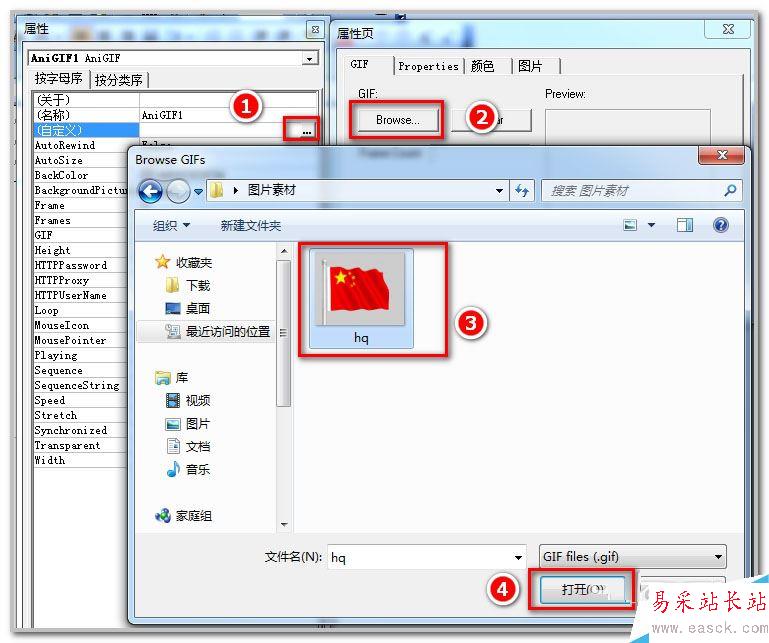Click the forward arrow in Browse GIFs
769x643 pixels.
[x=179, y=191]
